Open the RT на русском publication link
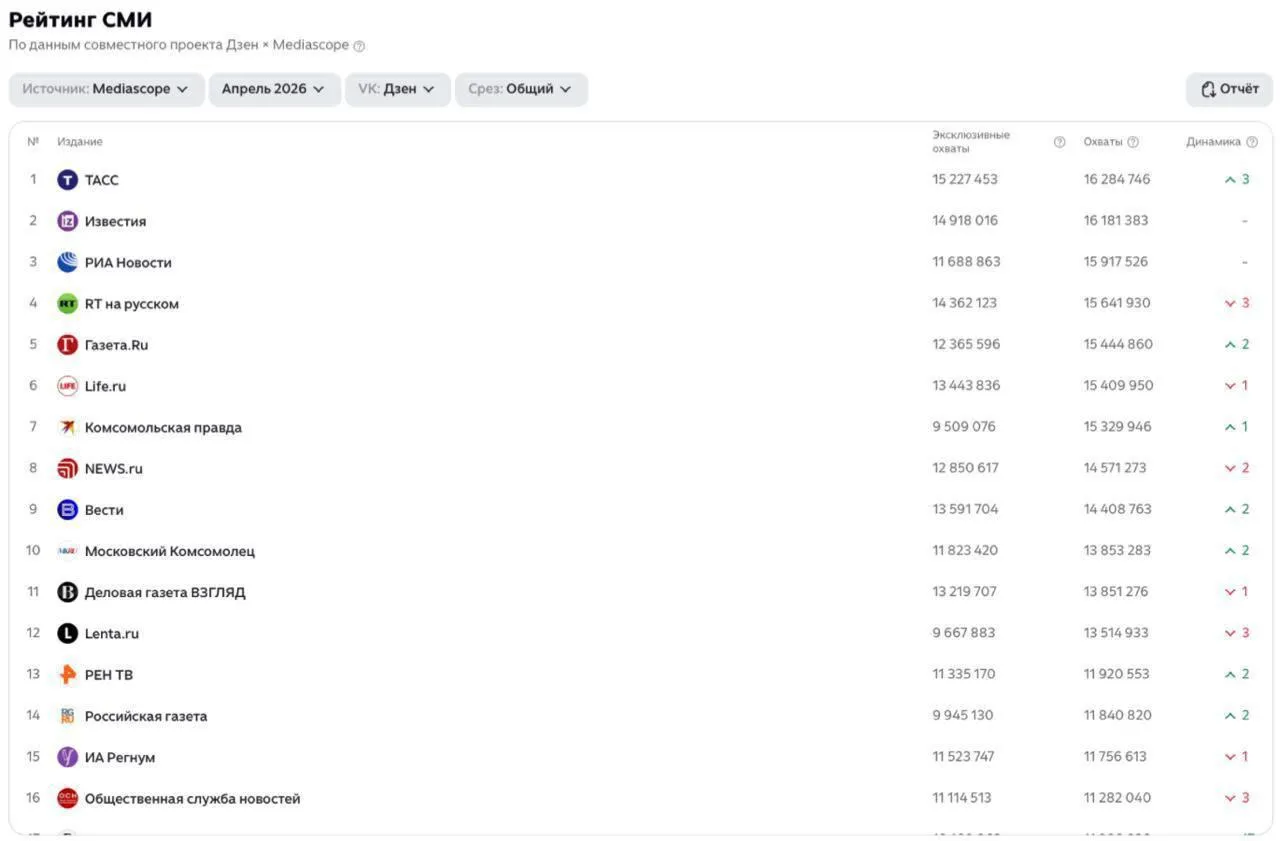 [x=132, y=304]
